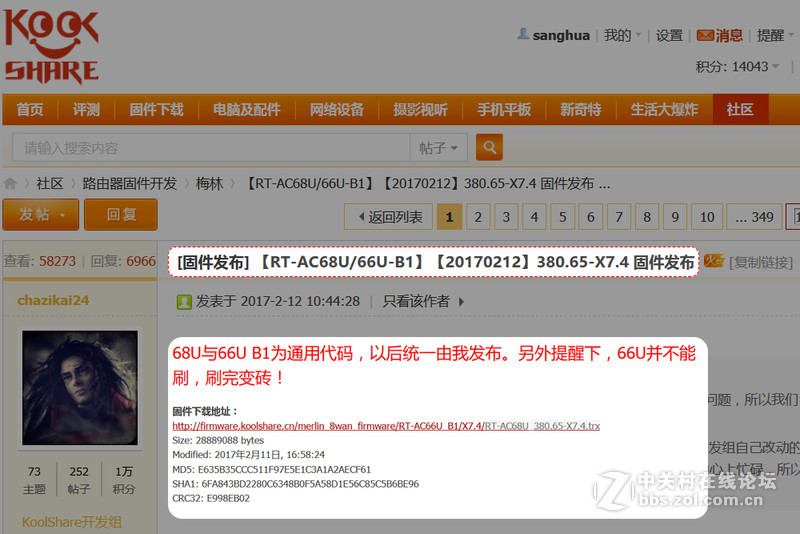Open the 摄影视听 tab
The width and height of the screenshot is (800, 534).
point(420,109)
